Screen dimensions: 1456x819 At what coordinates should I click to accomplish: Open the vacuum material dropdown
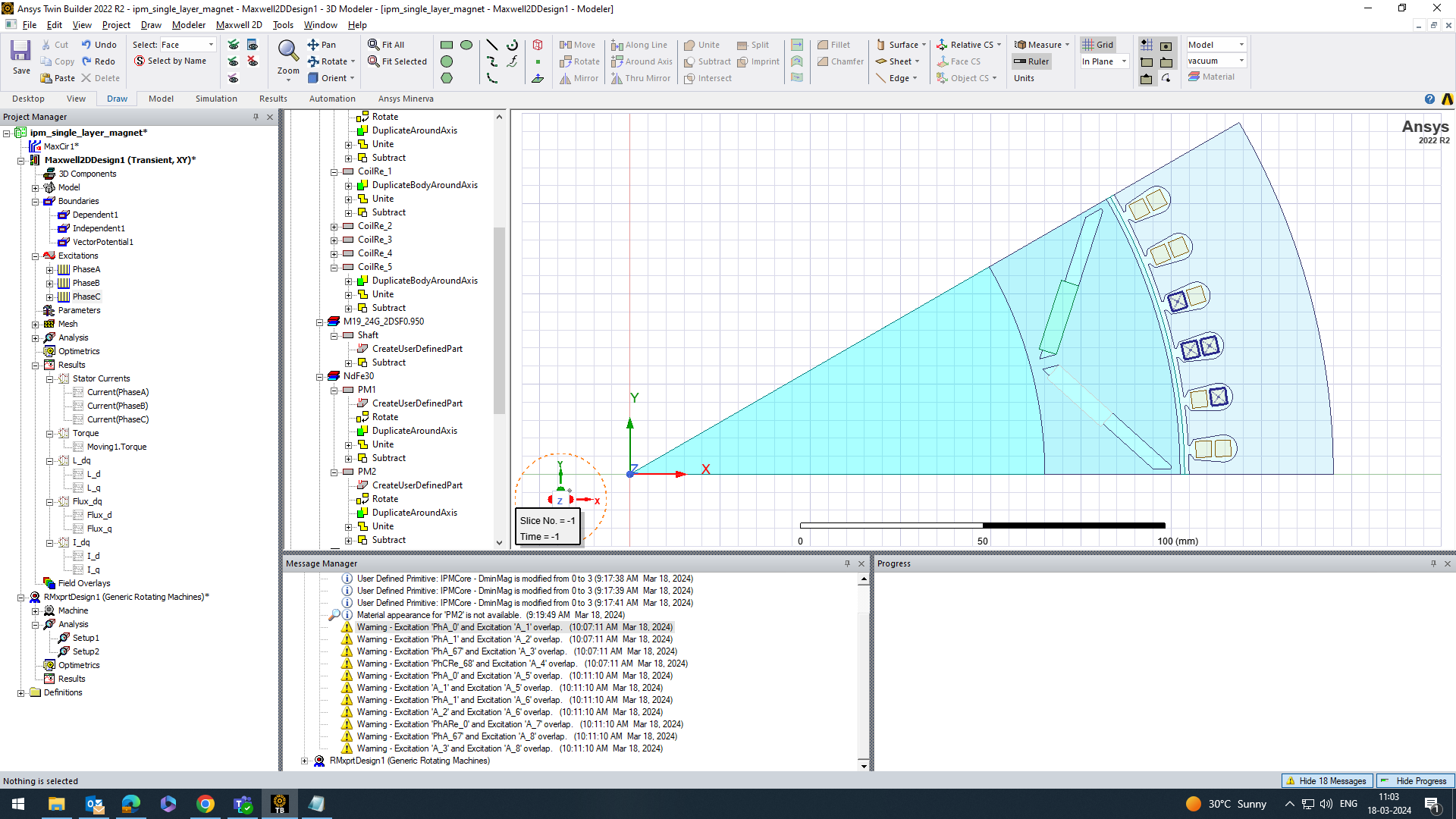(x=1241, y=61)
